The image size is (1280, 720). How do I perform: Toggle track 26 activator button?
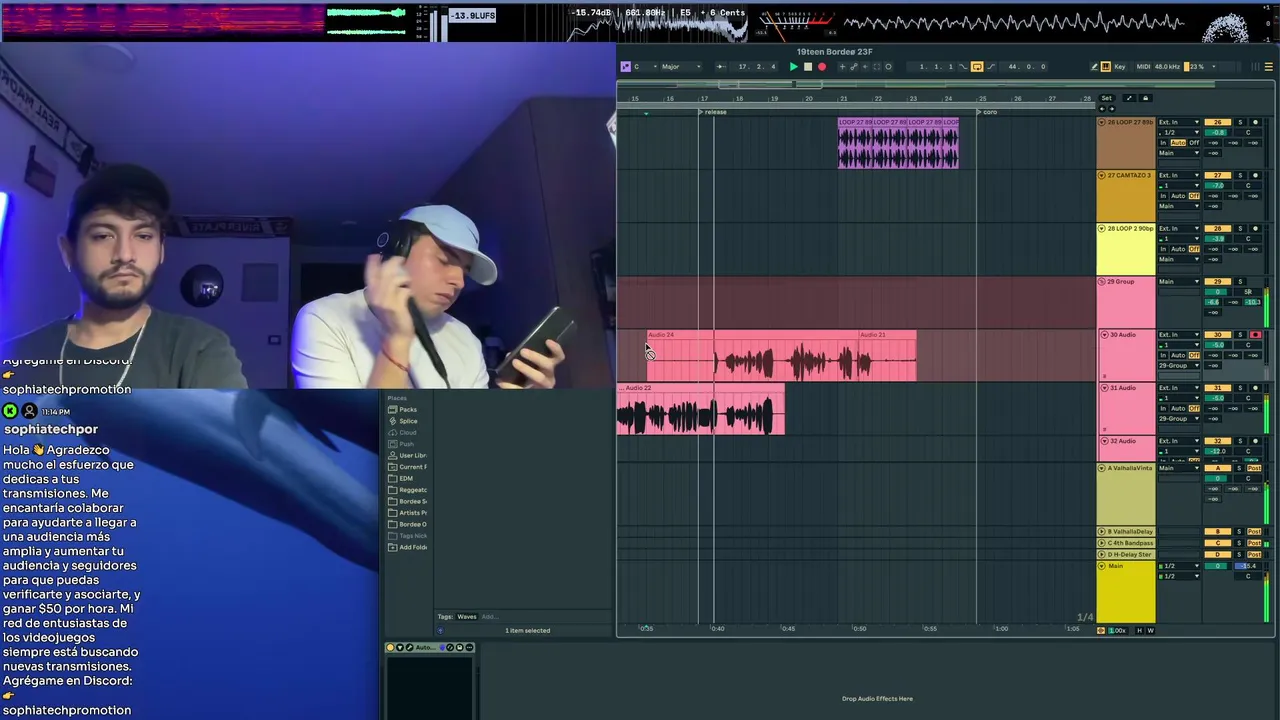1218,122
